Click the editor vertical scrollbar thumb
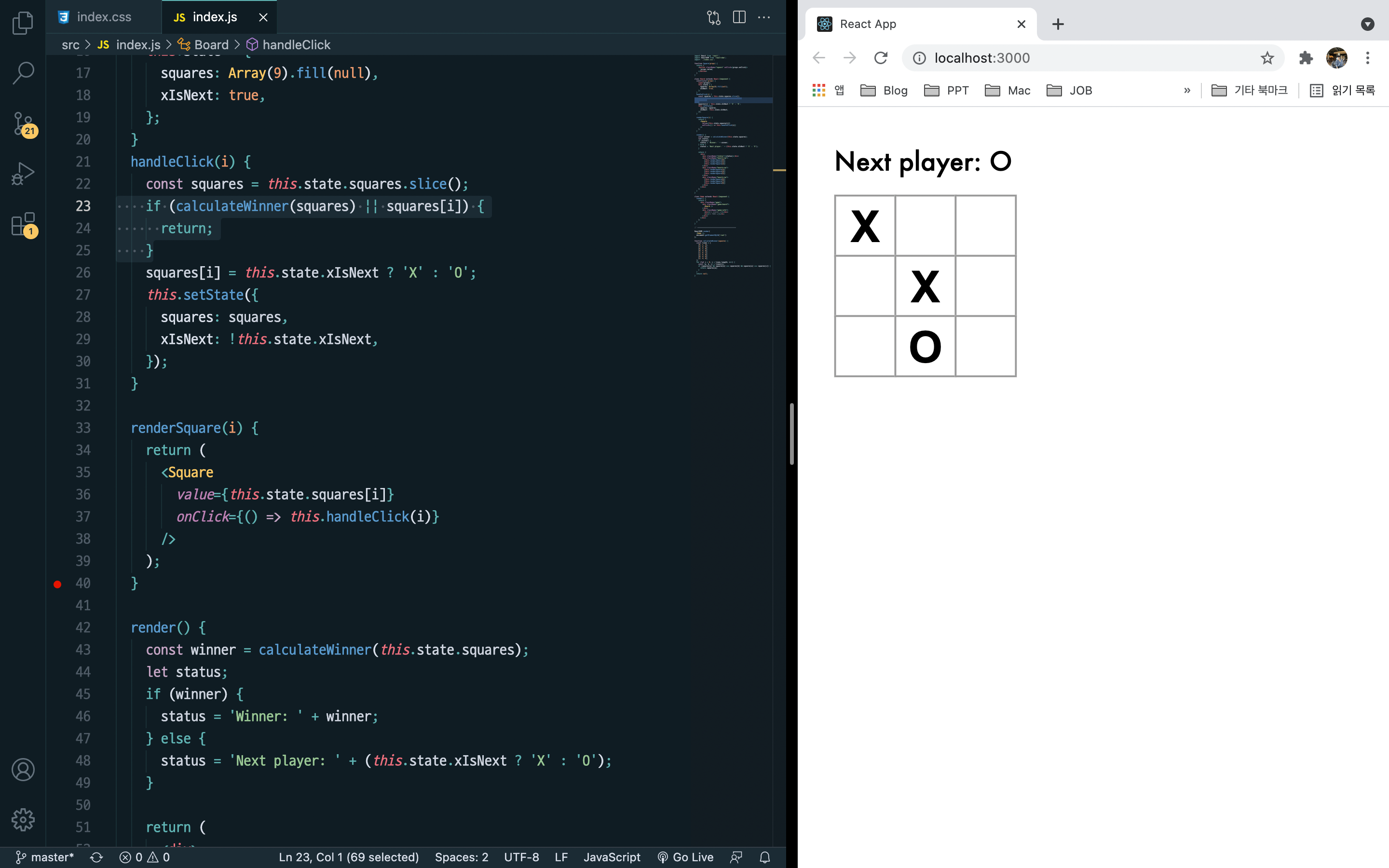Screen dimensions: 1389x868 (x=791, y=434)
